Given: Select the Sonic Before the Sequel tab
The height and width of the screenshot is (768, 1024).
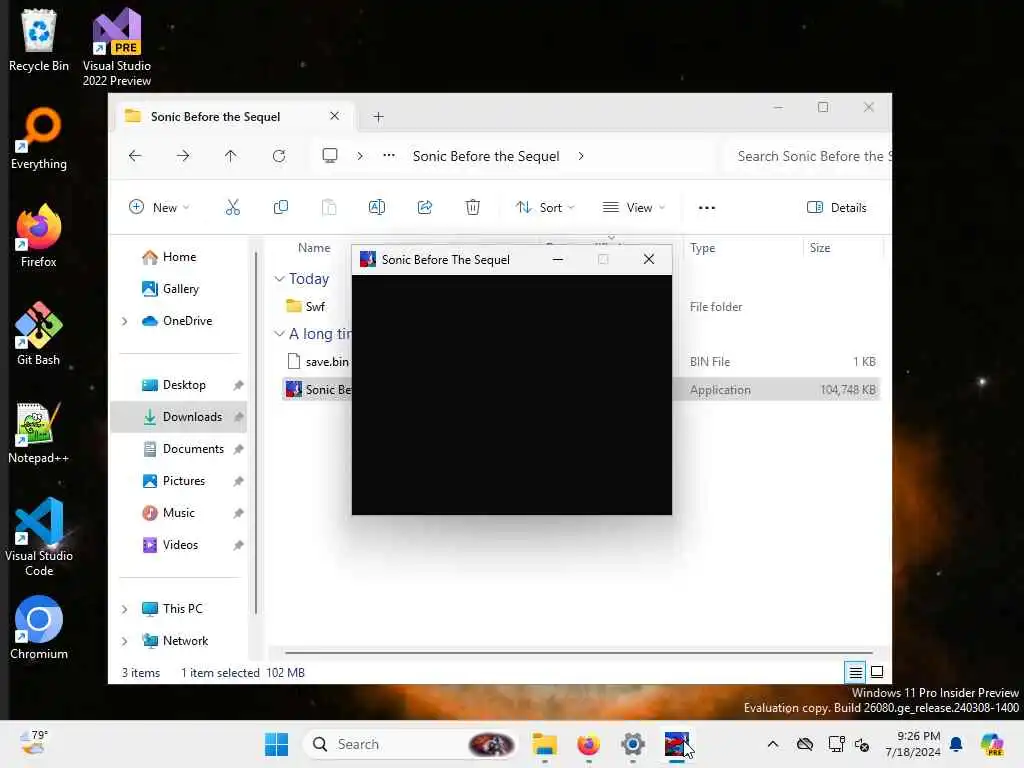Looking at the screenshot, I should [x=234, y=116].
